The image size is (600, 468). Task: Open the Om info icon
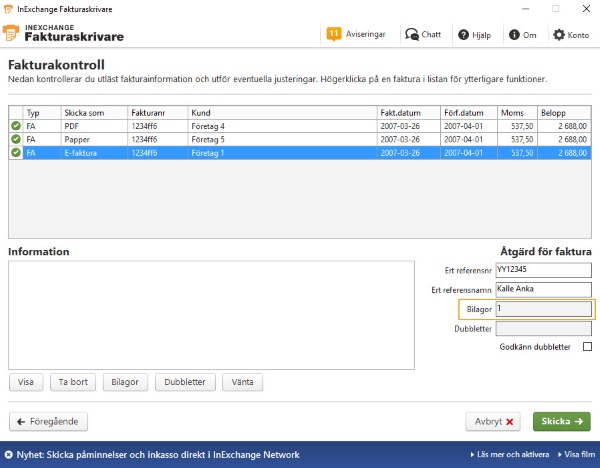(514, 35)
